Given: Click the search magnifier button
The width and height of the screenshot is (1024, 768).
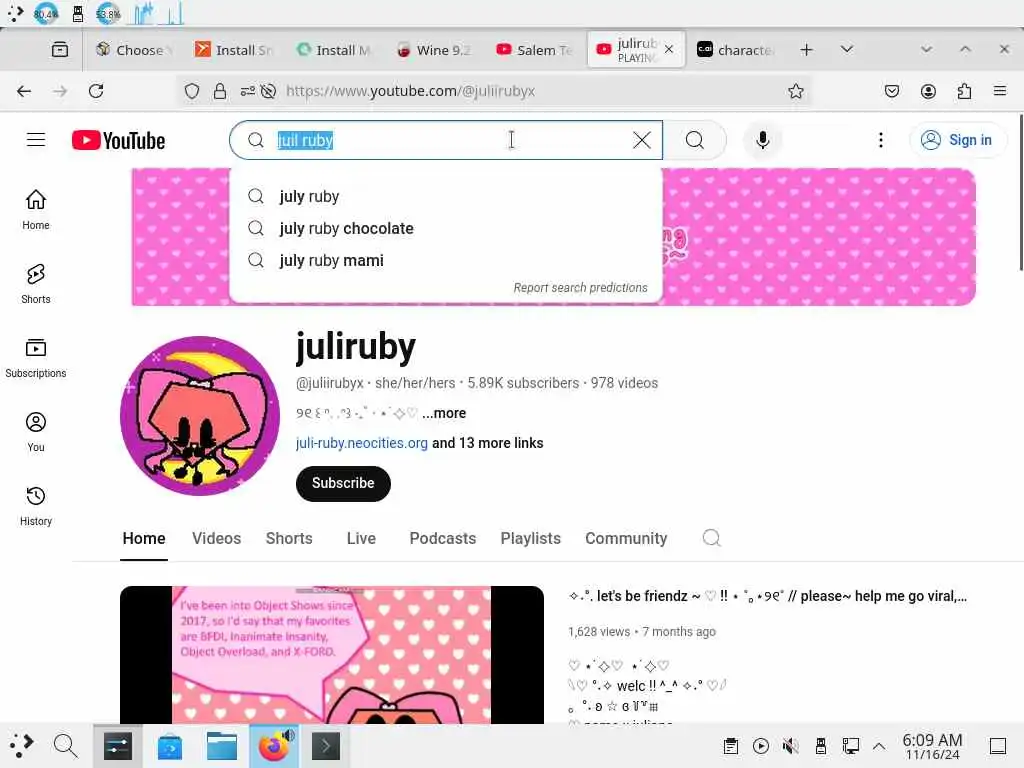Looking at the screenshot, I should click(x=695, y=140).
